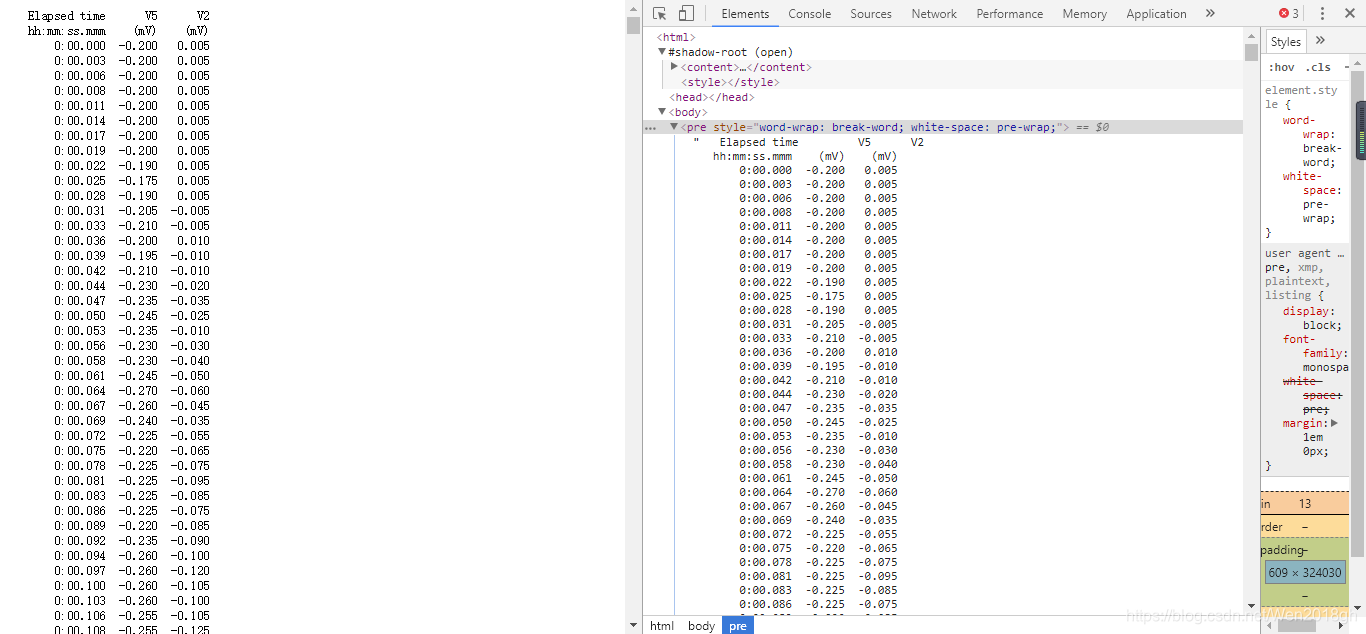Click the ellipsis actions beside the pre node
This screenshot has width=1366, height=634.
coord(651,128)
